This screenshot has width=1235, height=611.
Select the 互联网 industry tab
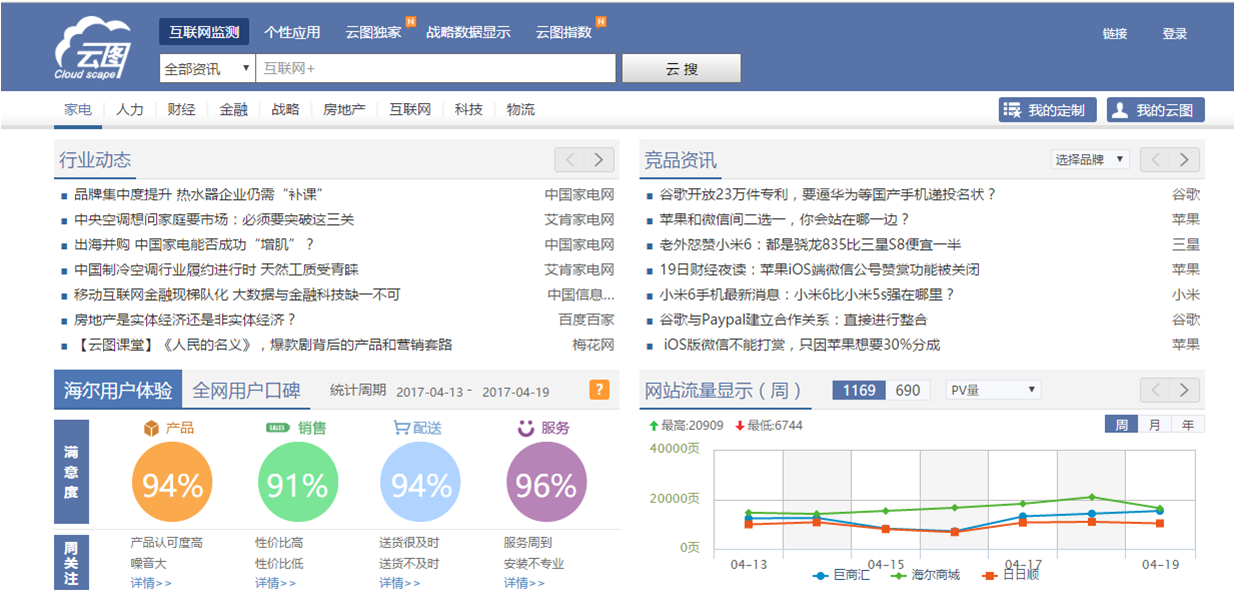click(x=410, y=110)
